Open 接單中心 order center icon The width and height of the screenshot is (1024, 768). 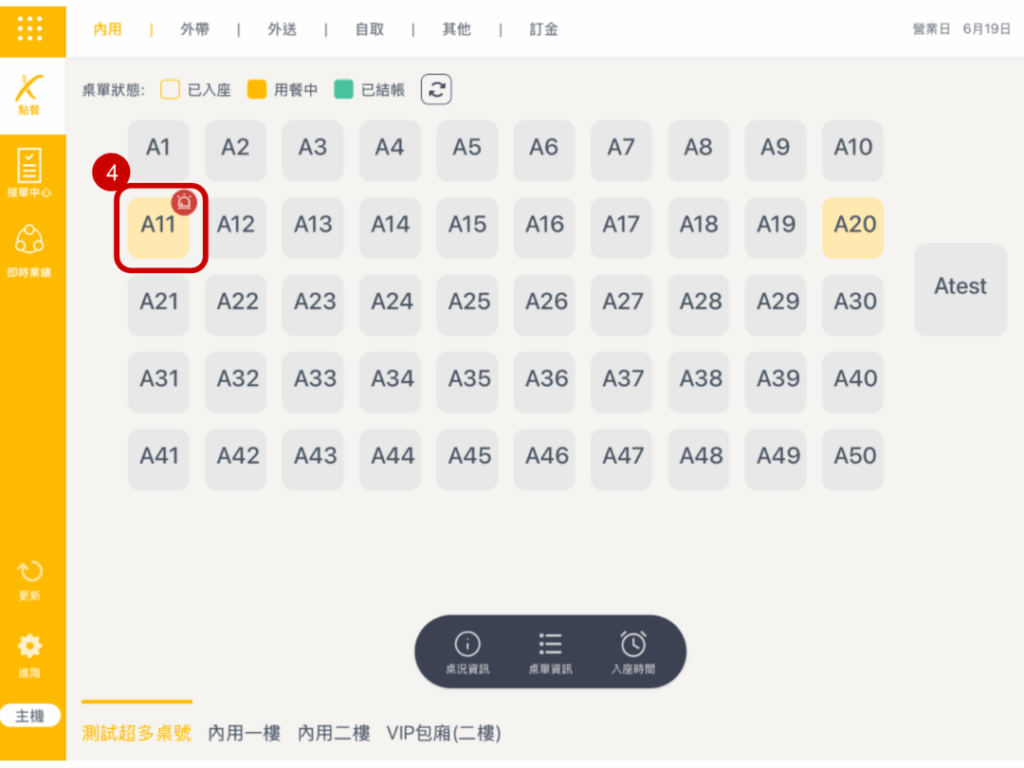tap(30, 171)
